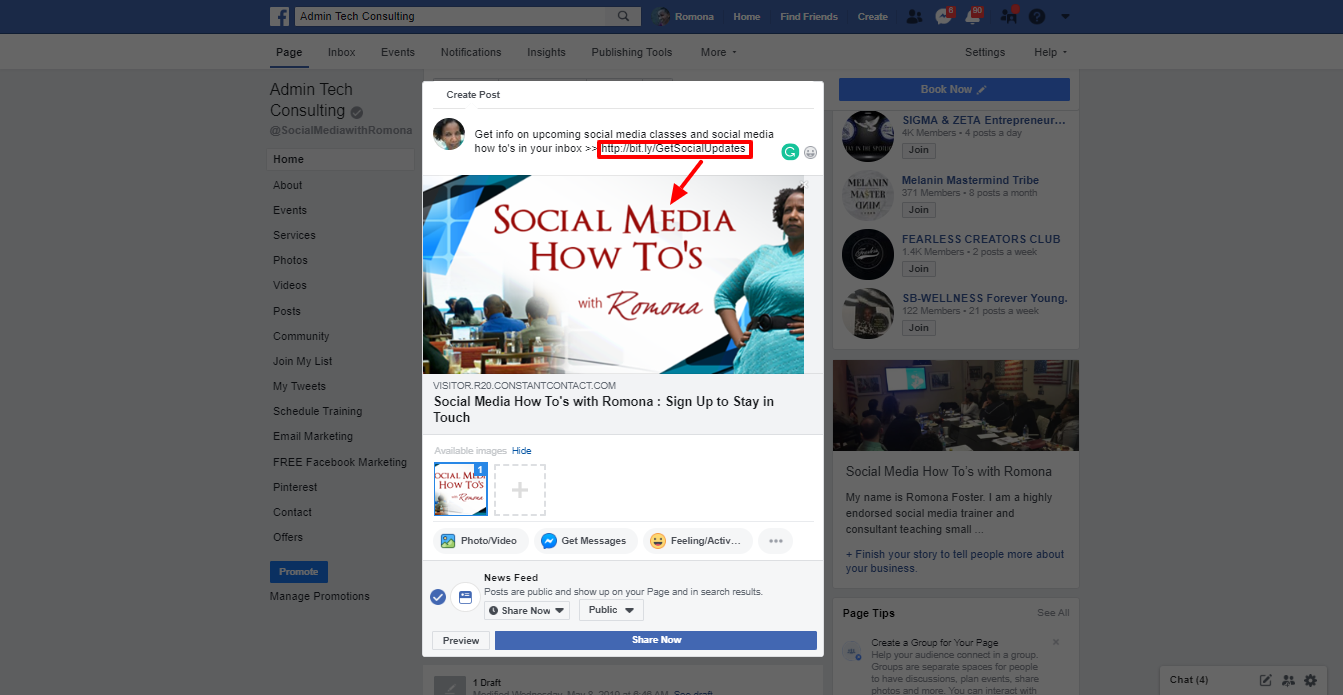Viewport: 1343px width, 695px height.
Task: Open more post options ellipsis
Action: click(x=775, y=541)
